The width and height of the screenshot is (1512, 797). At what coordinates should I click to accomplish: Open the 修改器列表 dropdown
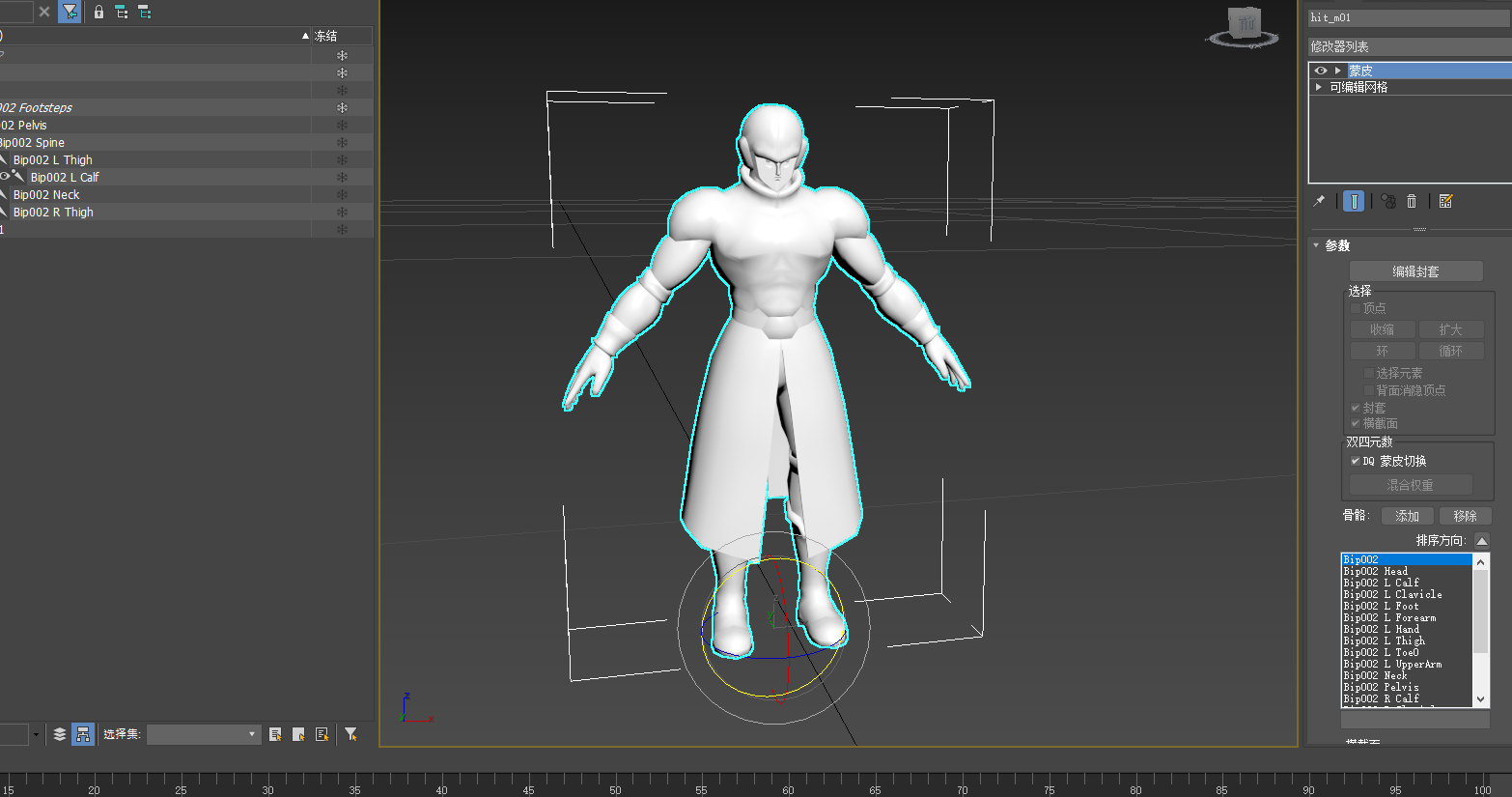1408,46
